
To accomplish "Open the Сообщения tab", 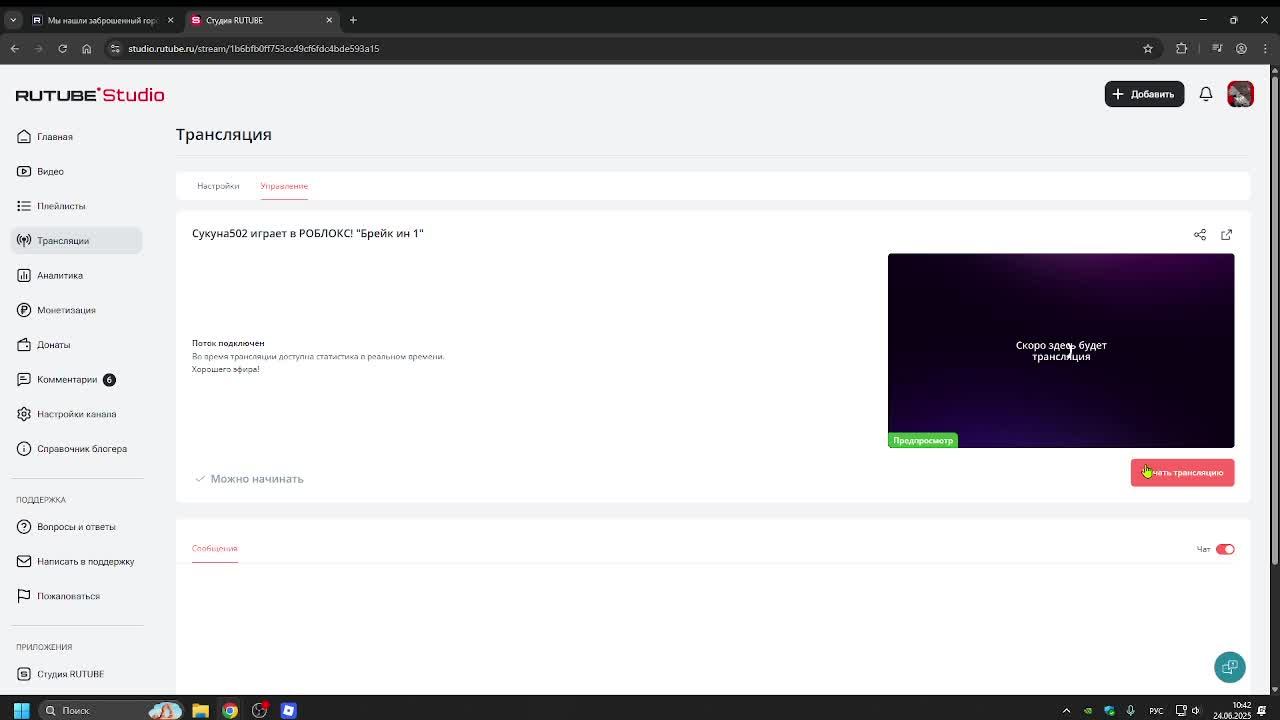I will (214, 548).
